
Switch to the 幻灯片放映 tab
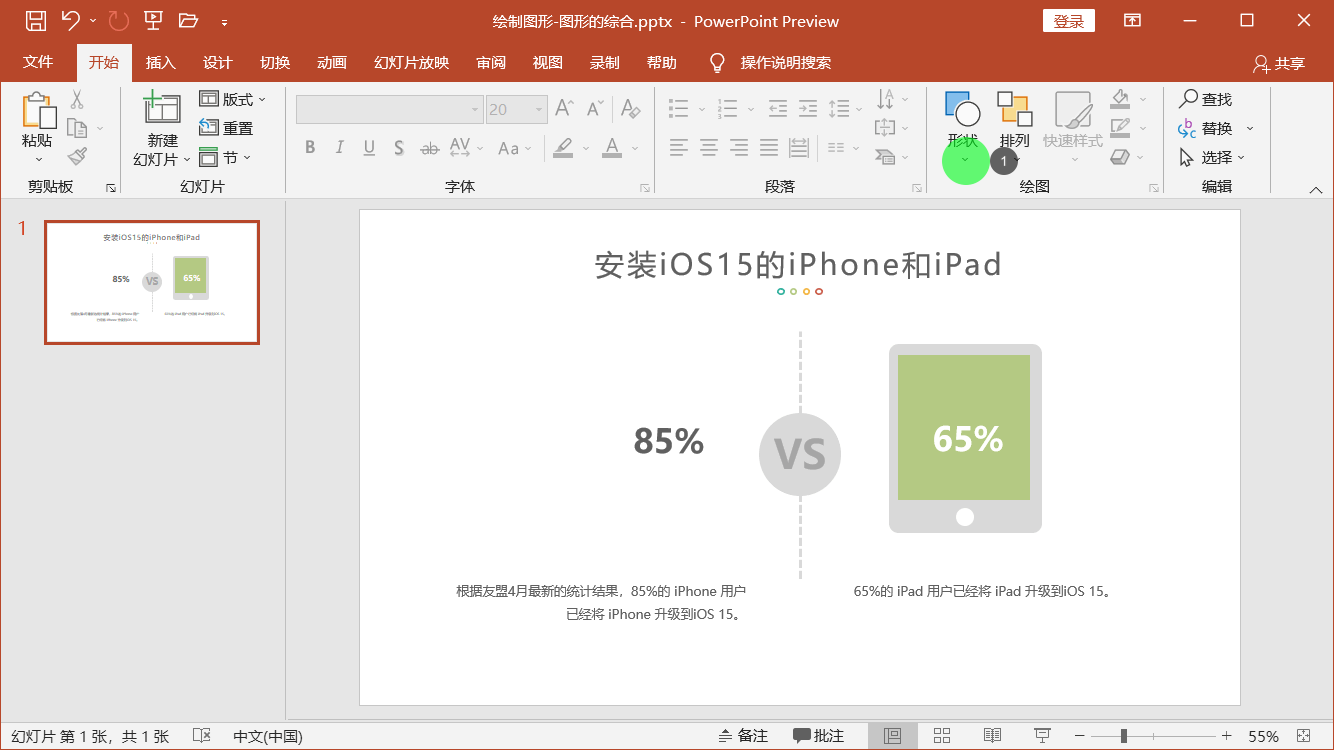(x=412, y=62)
